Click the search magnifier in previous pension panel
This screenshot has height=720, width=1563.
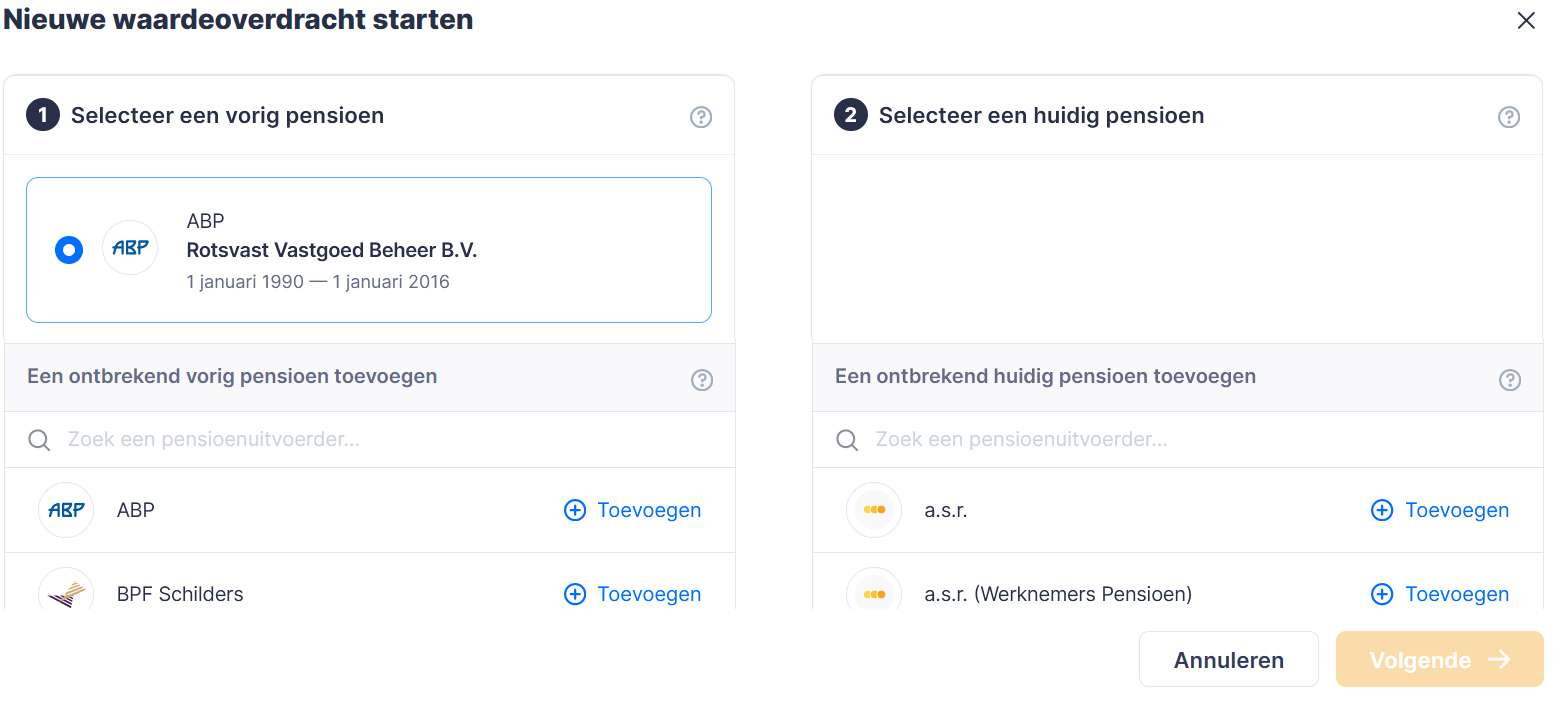(x=39, y=440)
